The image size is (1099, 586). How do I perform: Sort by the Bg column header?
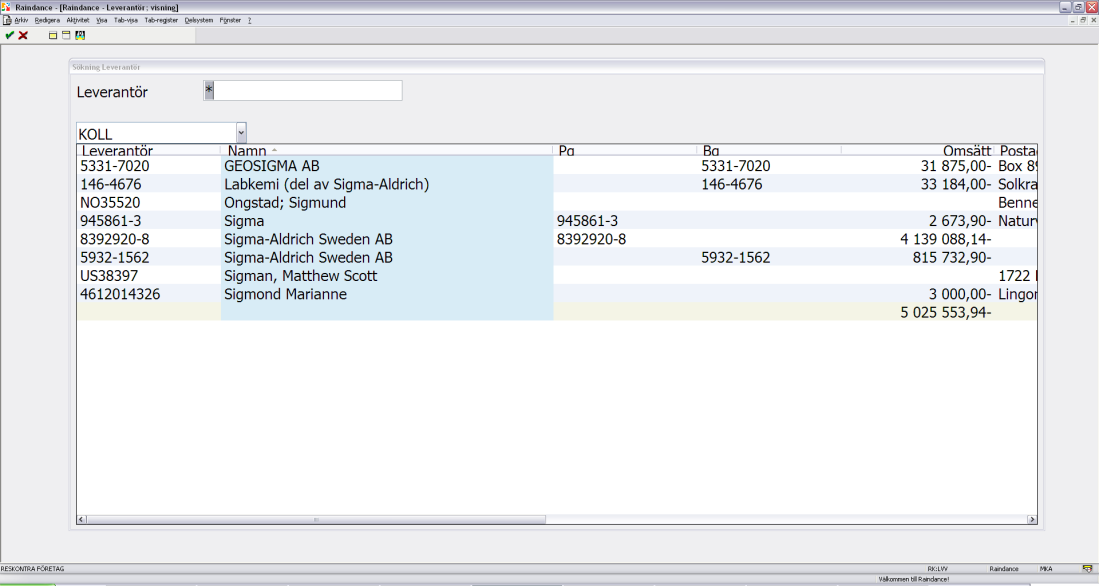point(770,150)
